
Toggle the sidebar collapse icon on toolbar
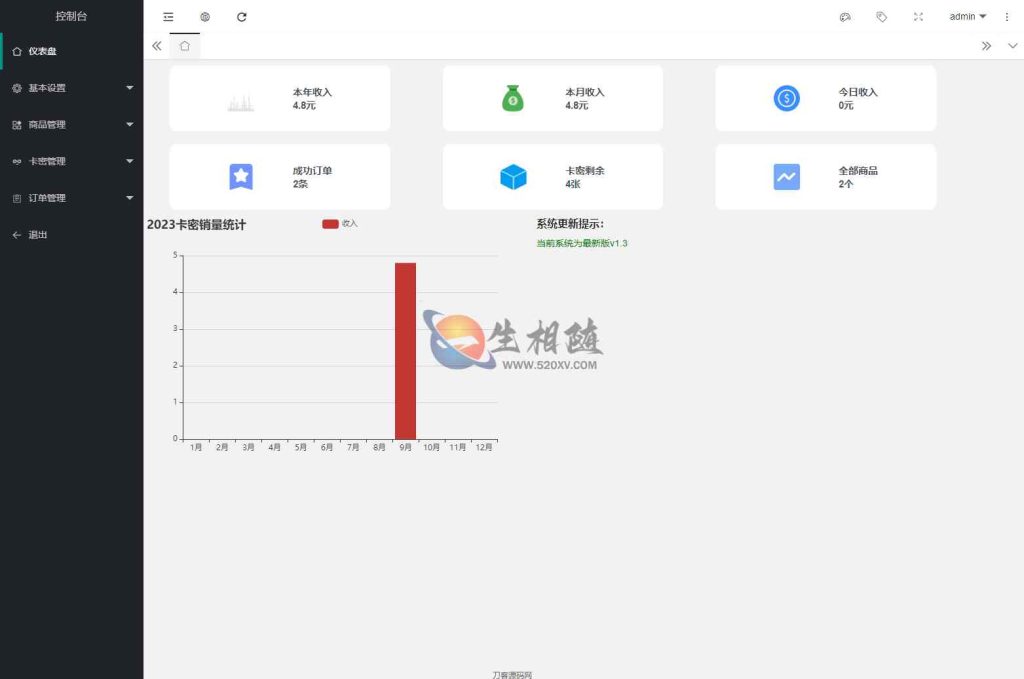pos(168,17)
